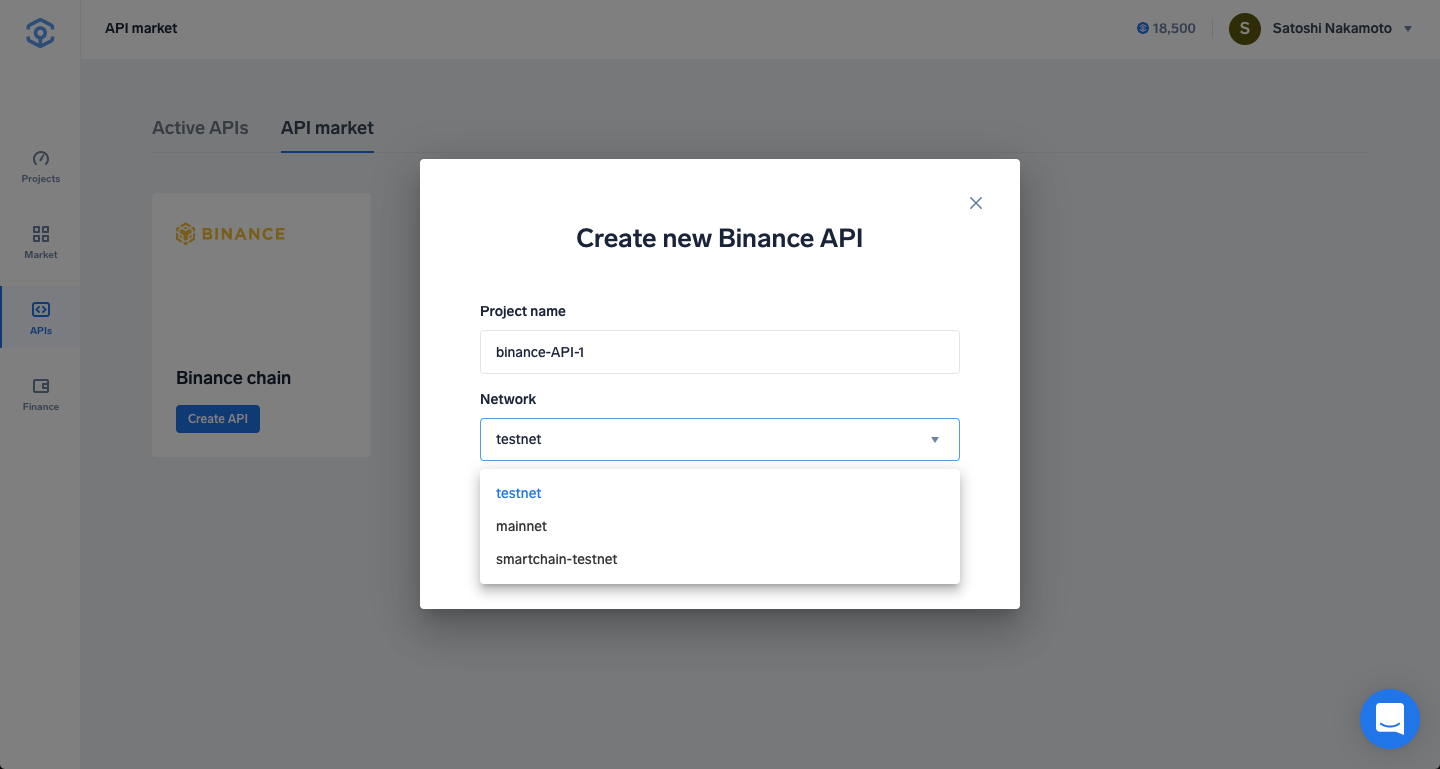
Task: Click the Binance logo on the card
Action: [231, 234]
